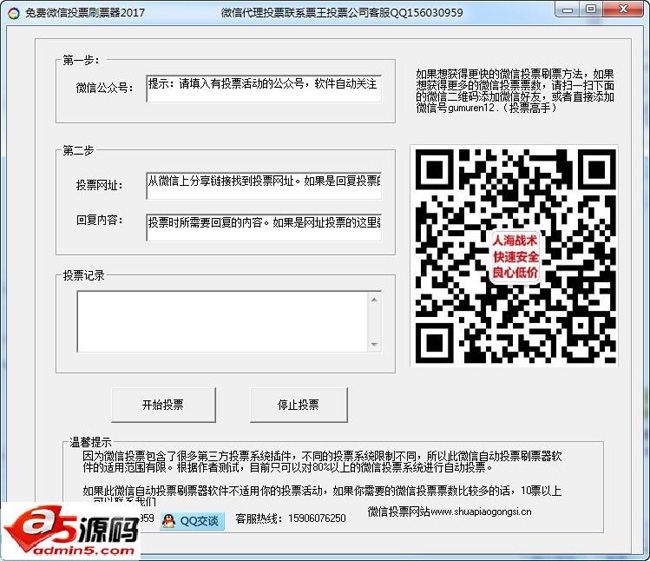This screenshot has height=561, width=650.
Task: Click the gumuren12 WeChat ID text
Action: 472,108
